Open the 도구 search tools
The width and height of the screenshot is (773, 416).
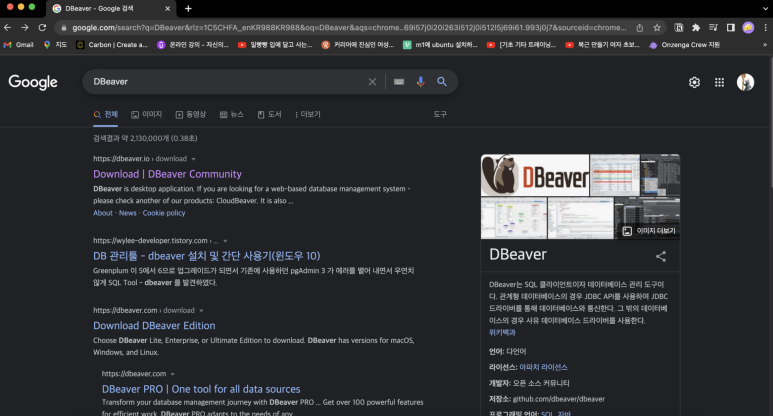[440, 114]
